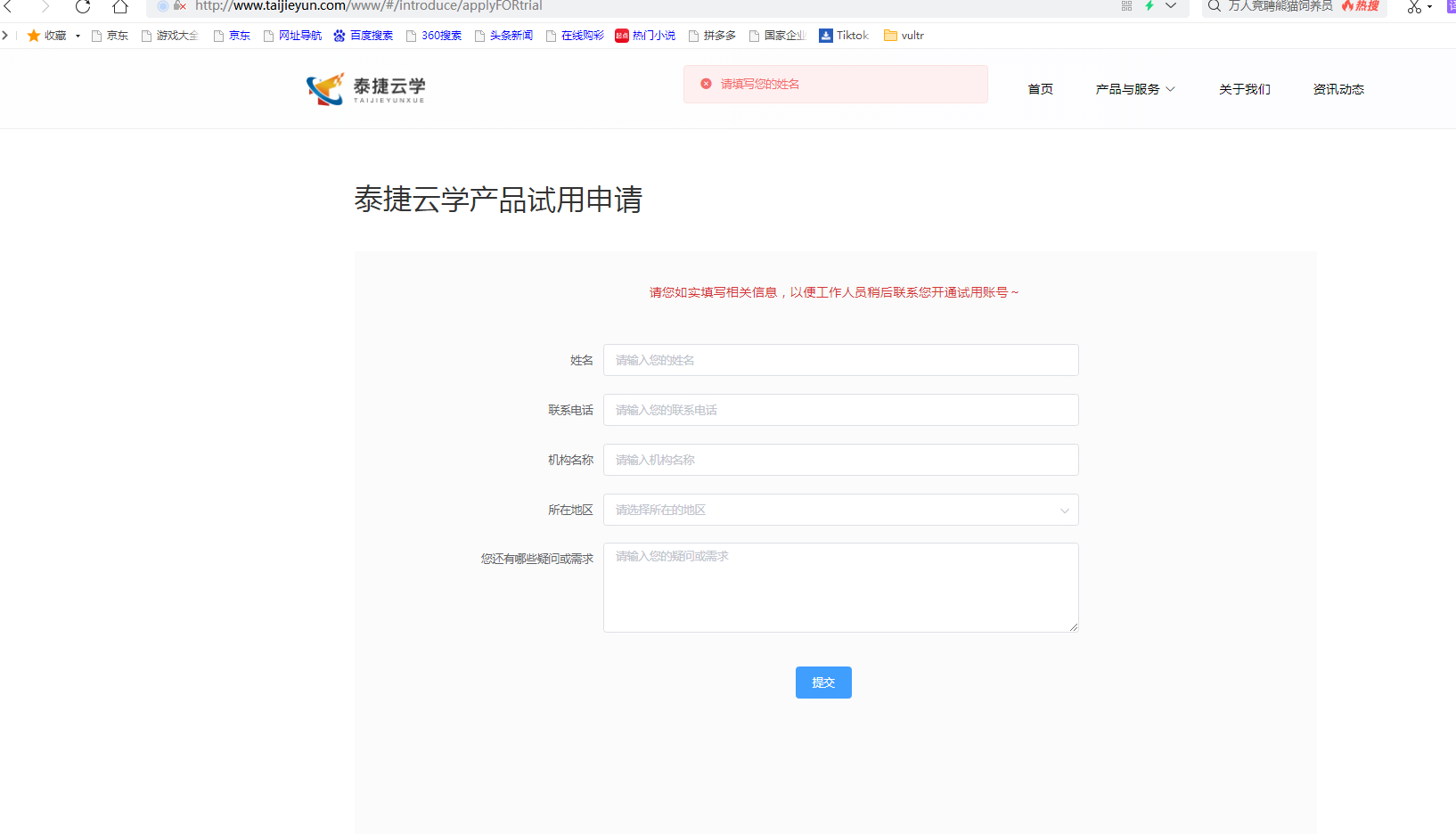This screenshot has height=834, width=1456.
Task: Click the 请填写您的姓名 alert message
Action: tap(760, 84)
